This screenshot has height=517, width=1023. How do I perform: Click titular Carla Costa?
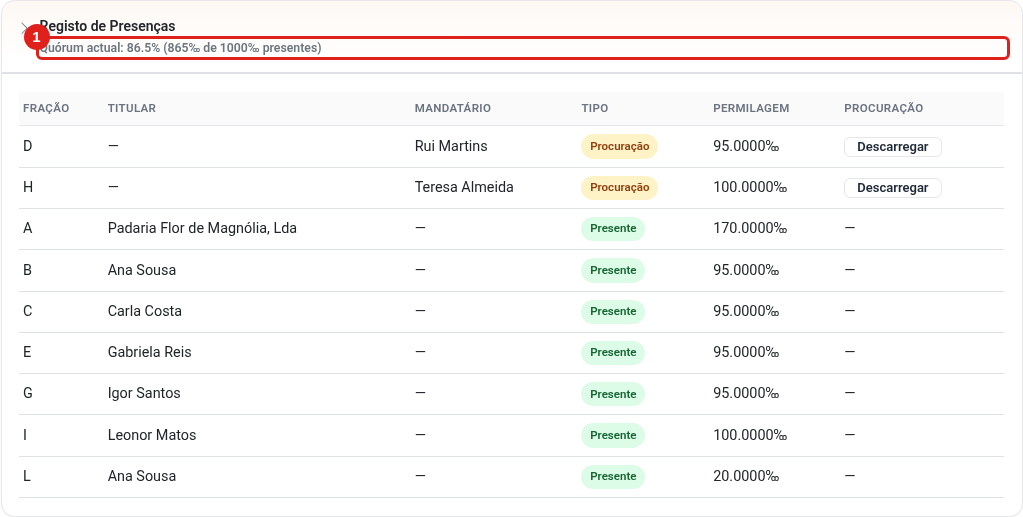pos(145,311)
